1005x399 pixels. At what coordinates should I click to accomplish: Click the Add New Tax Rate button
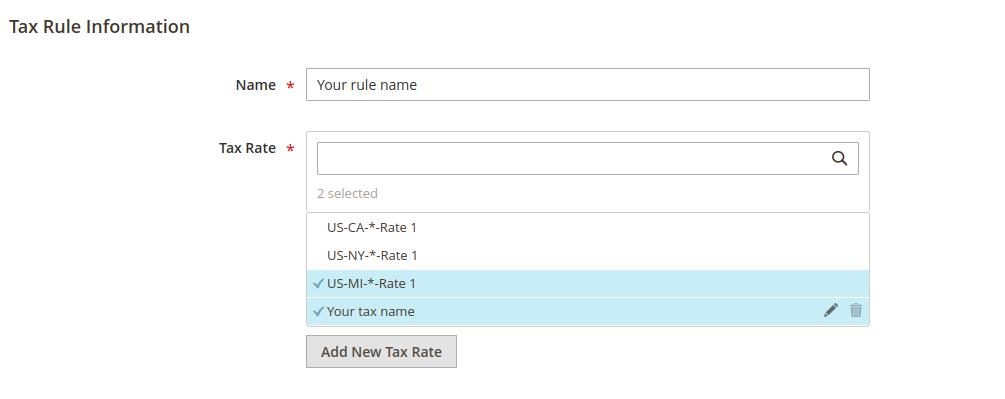coord(381,352)
